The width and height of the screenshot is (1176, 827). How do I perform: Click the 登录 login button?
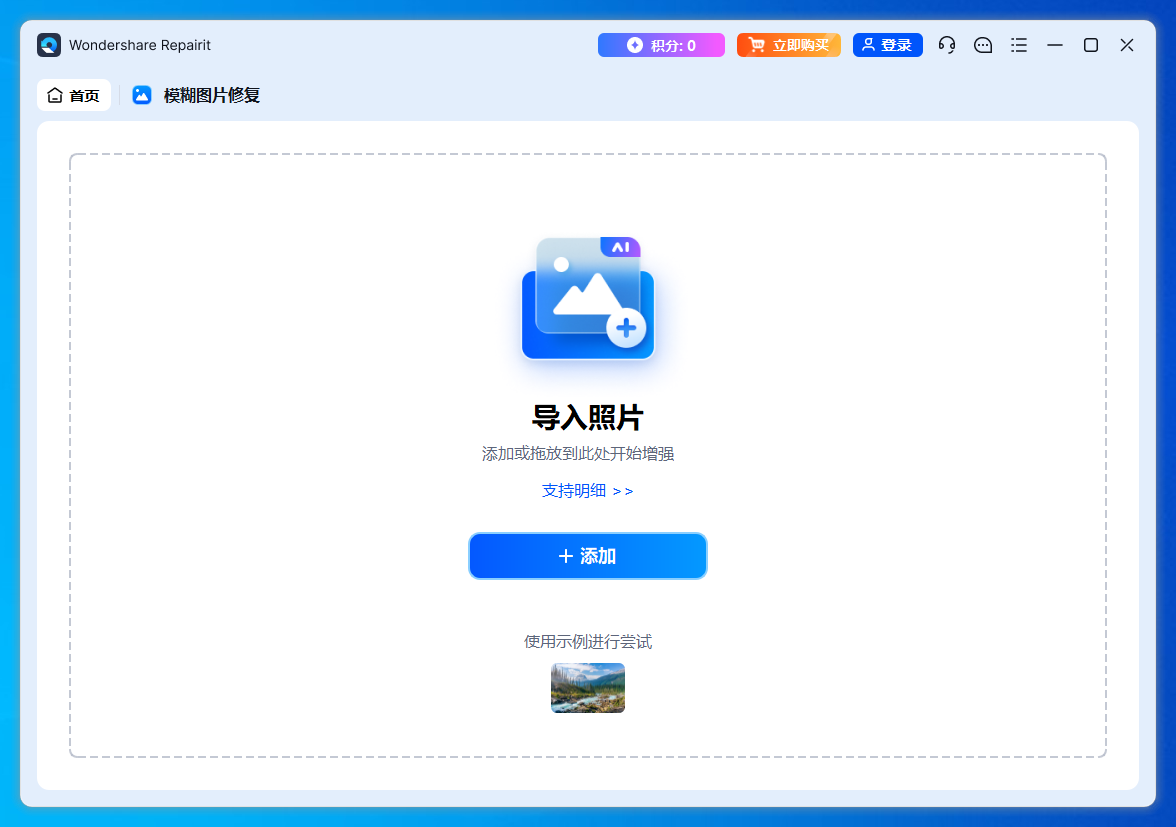(x=888, y=45)
